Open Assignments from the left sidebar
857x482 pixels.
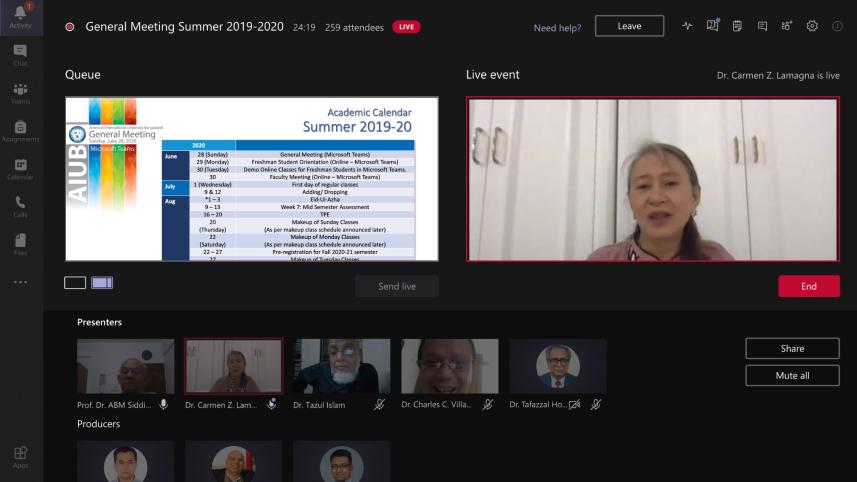pos(21,130)
